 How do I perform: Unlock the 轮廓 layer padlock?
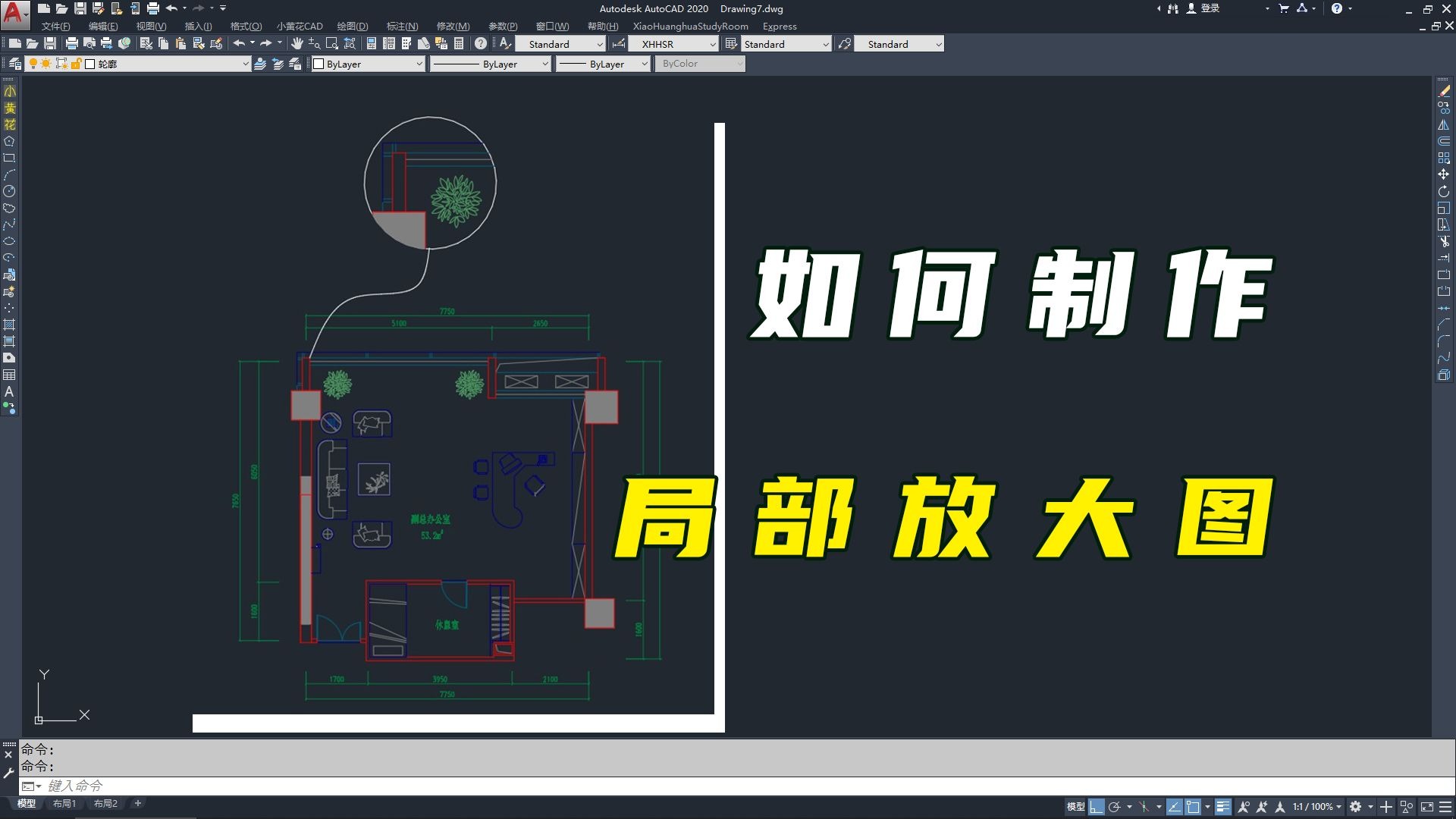pos(76,64)
